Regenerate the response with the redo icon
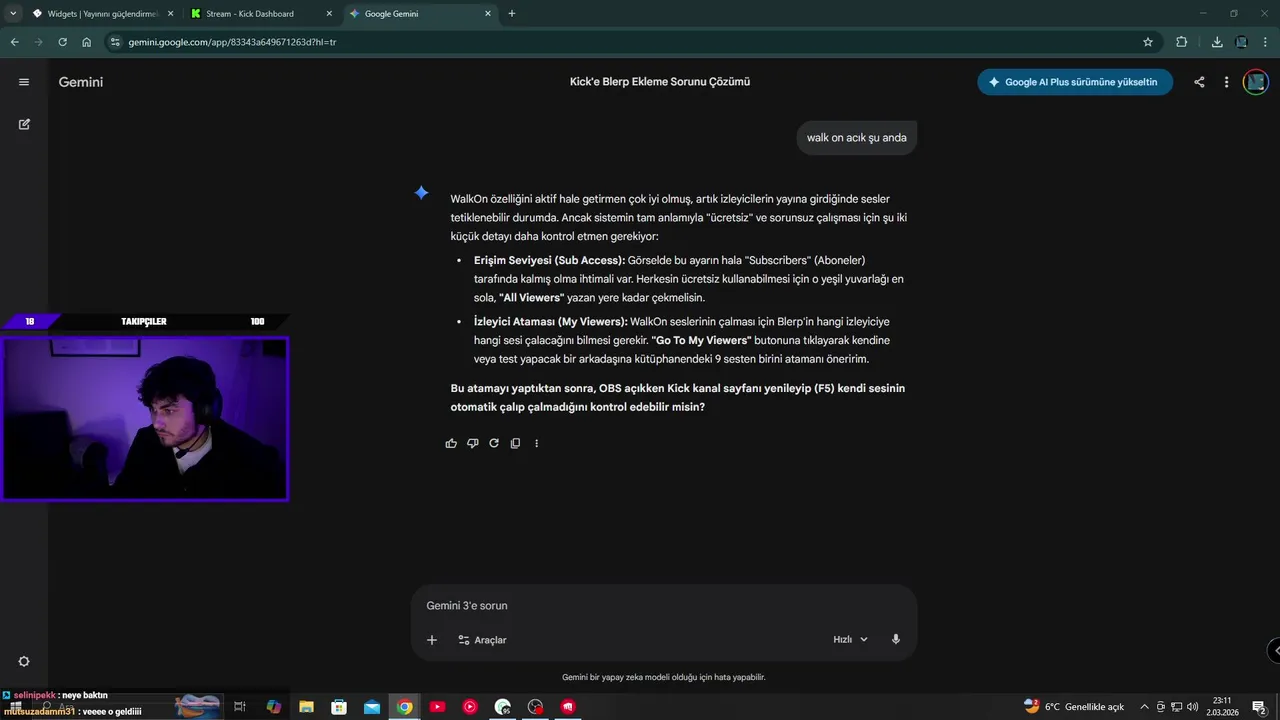Screen dimensions: 1280x720 click(494, 443)
